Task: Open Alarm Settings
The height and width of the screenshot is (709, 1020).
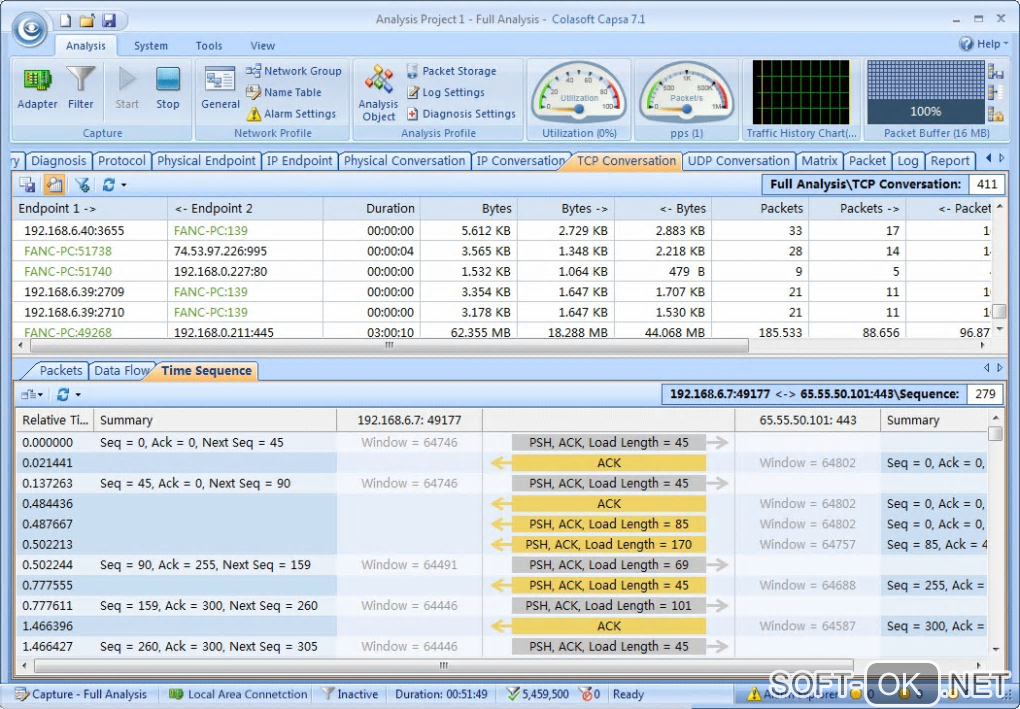Action: click(291, 114)
